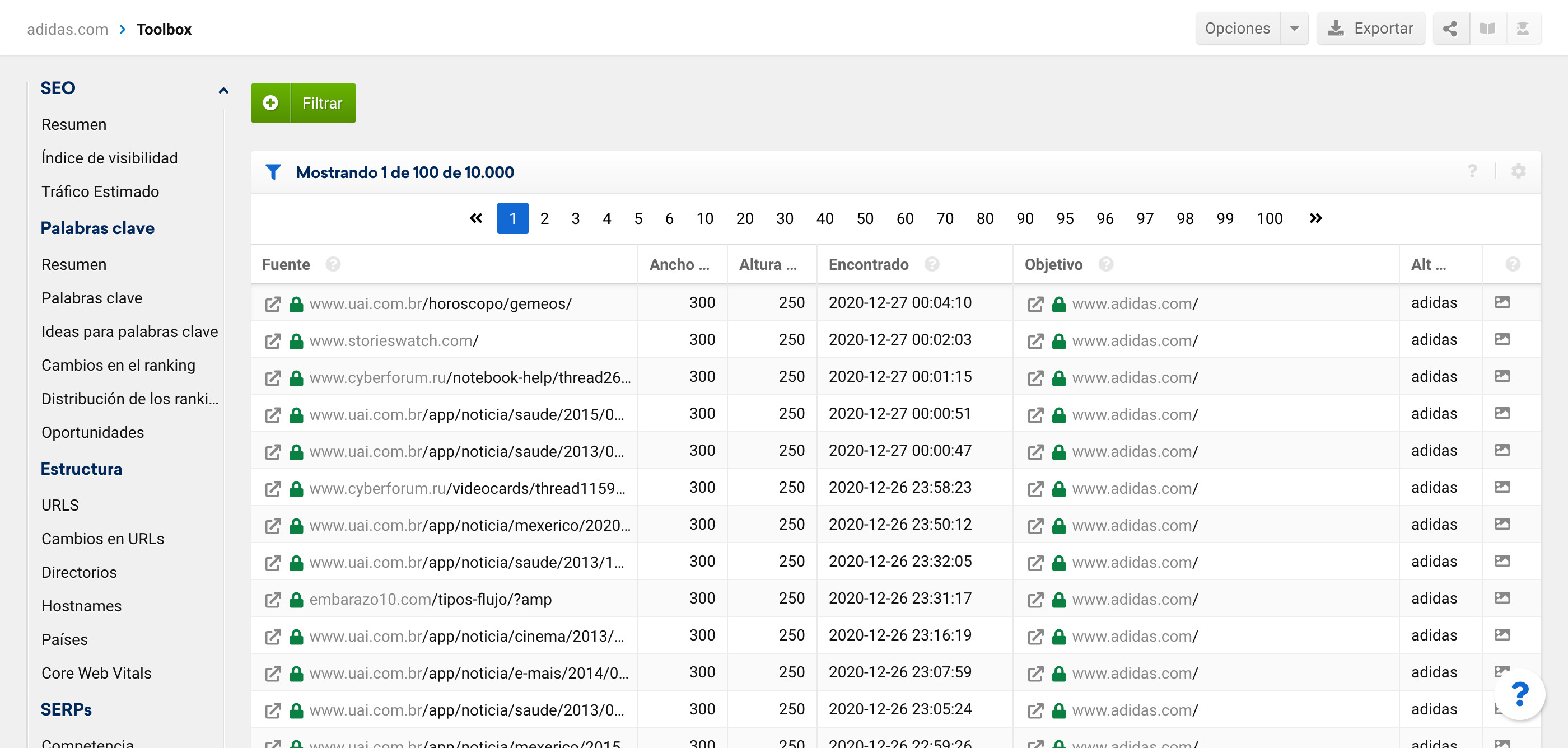Go to pagination page 50
This screenshot has height=748, width=1568.
[x=864, y=218]
